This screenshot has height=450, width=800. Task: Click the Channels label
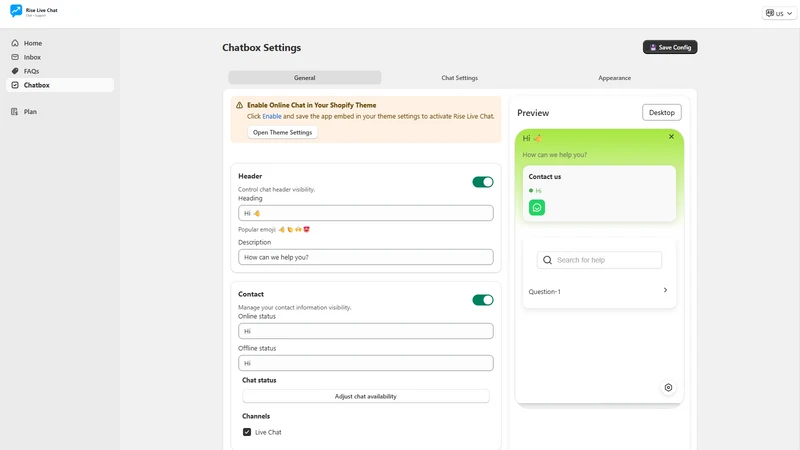point(256,416)
